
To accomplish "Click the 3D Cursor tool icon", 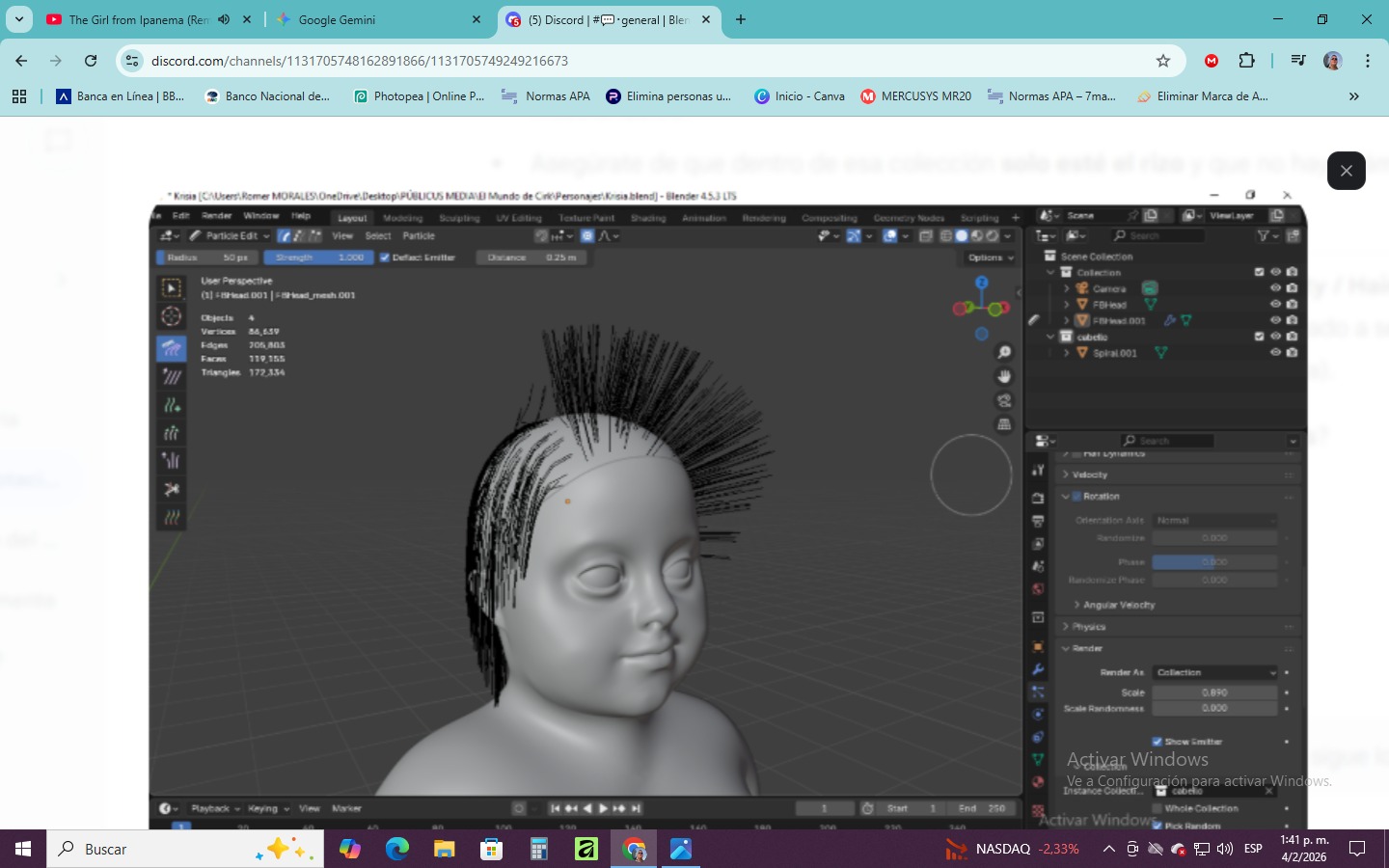I will (x=172, y=316).
